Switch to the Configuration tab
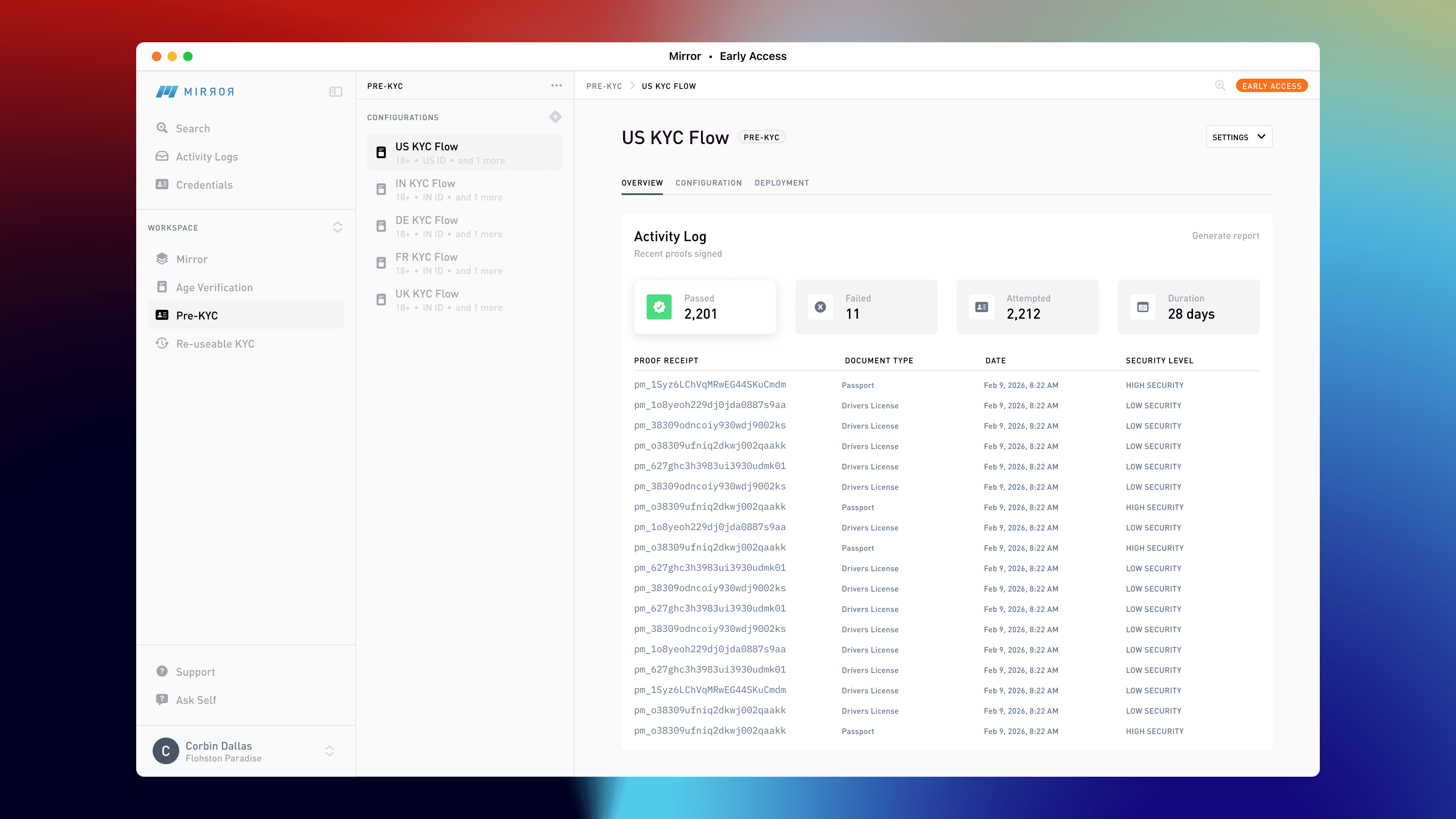Screen dimensions: 1456x819 click(708, 183)
